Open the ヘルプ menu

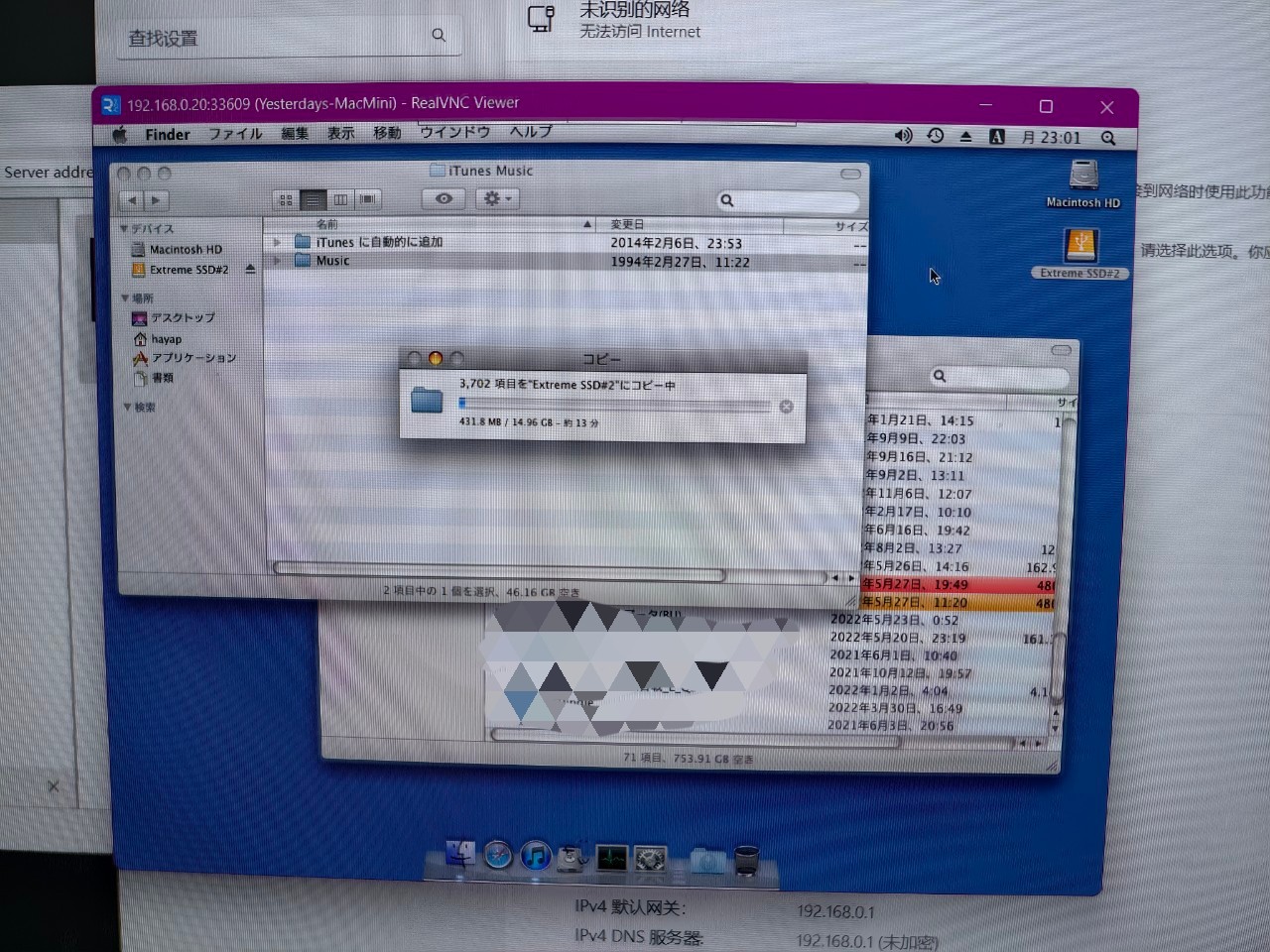[x=531, y=132]
